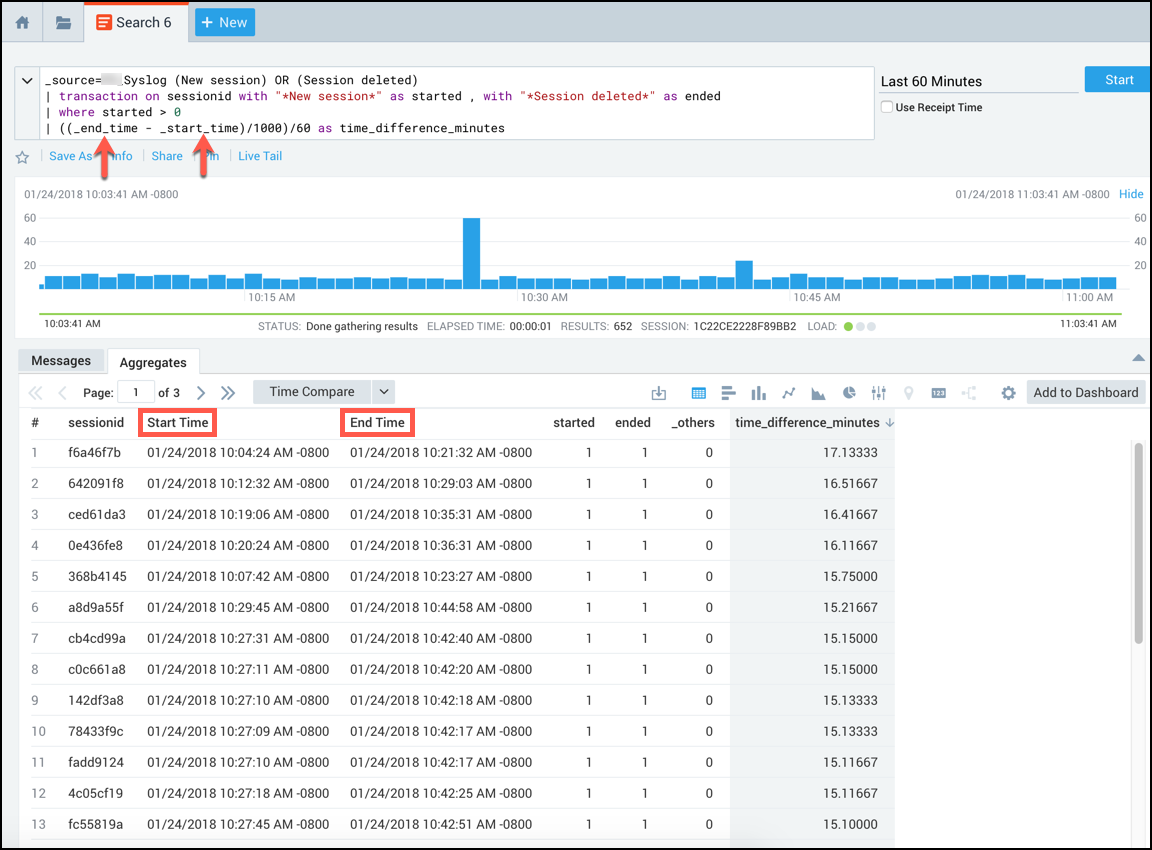Enable the Use Receipt Time checkbox
The height and width of the screenshot is (850, 1152).
(887, 107)
